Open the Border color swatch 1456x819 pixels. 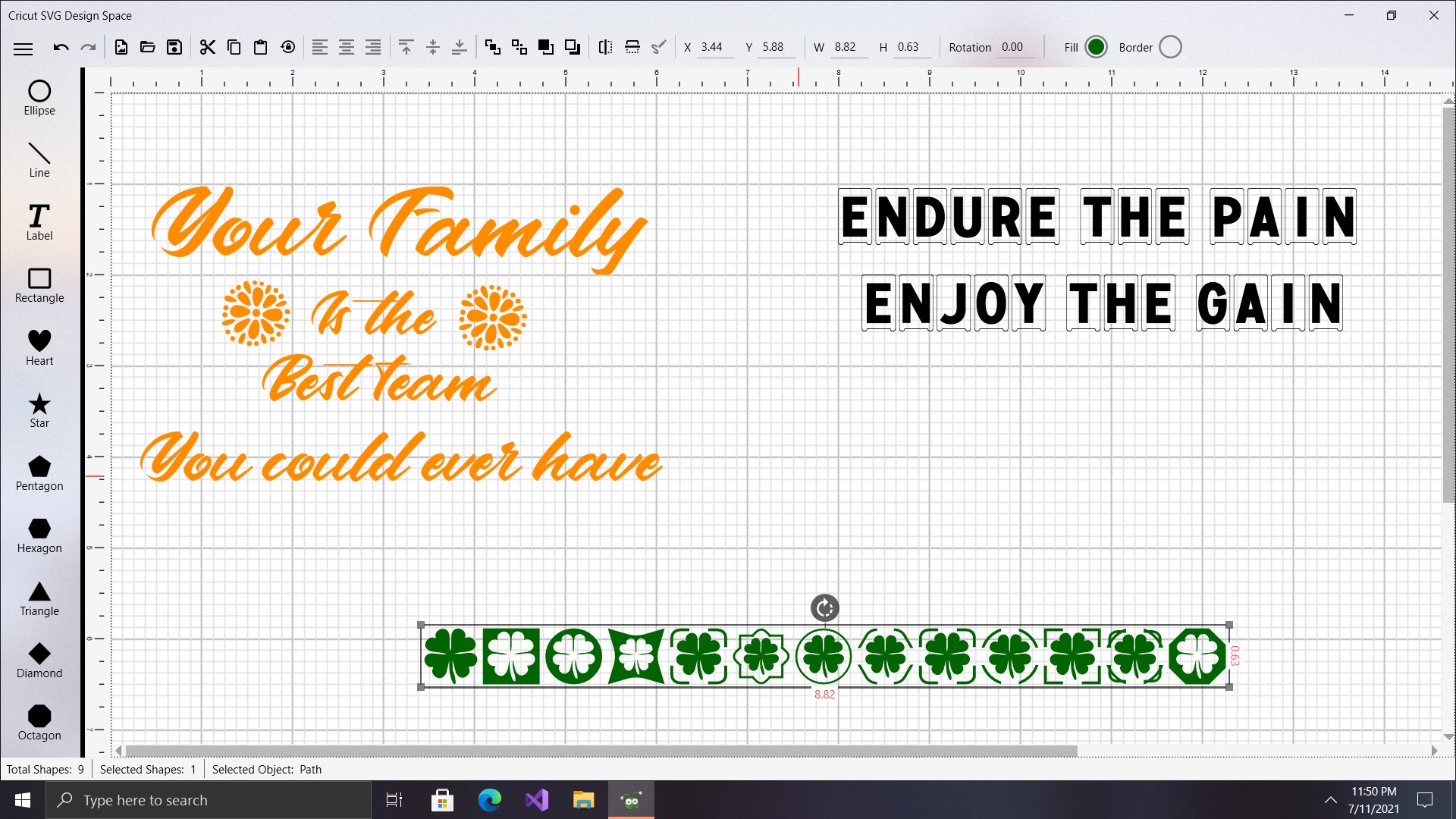[x=1170, y=47]
